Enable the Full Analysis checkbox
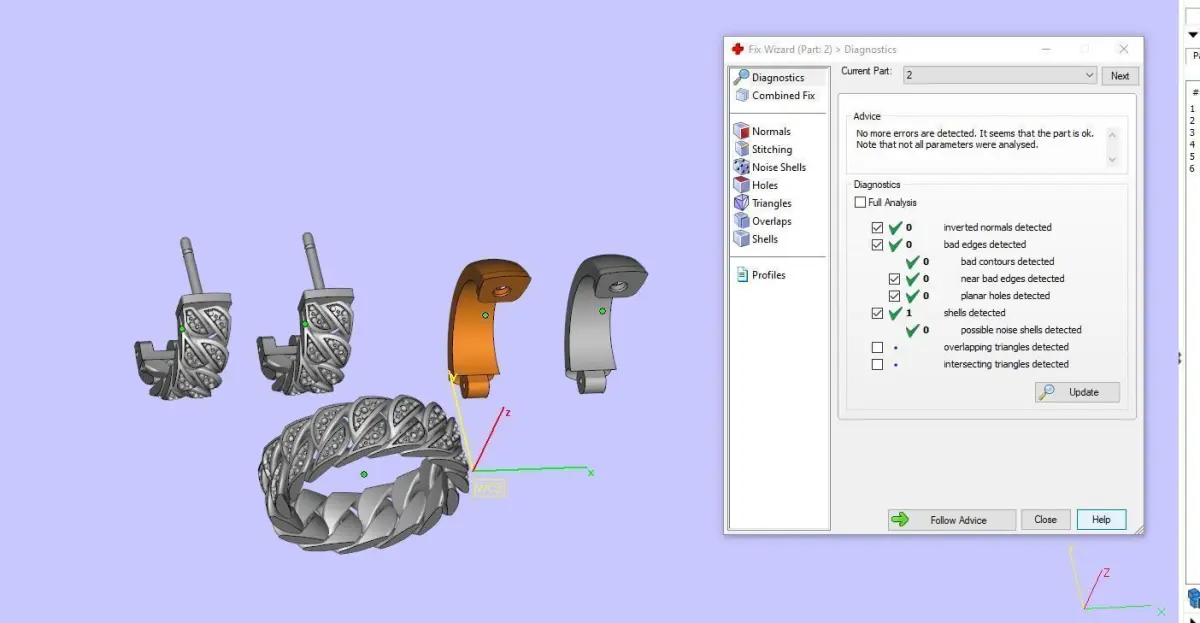 [860, 203]
